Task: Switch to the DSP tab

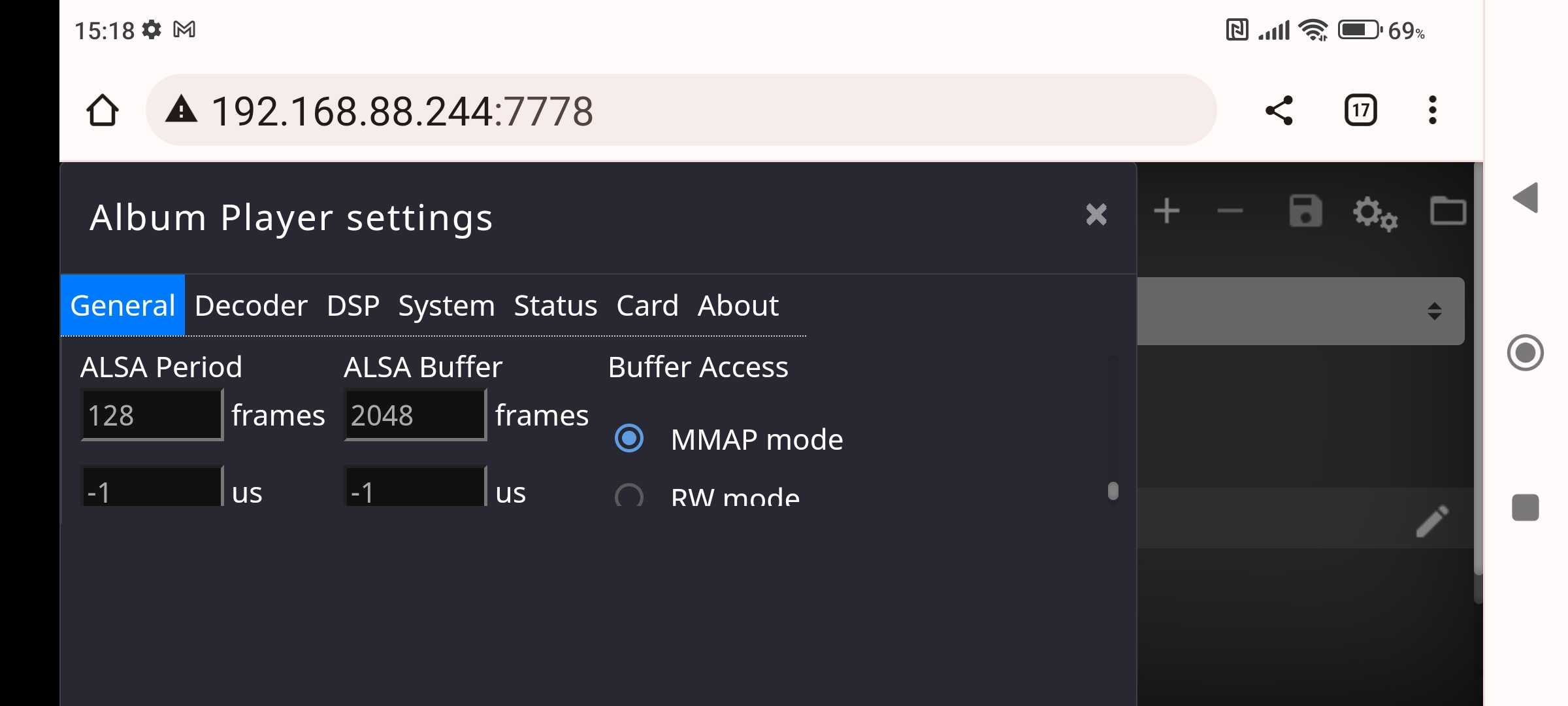Action: [353, 305]
